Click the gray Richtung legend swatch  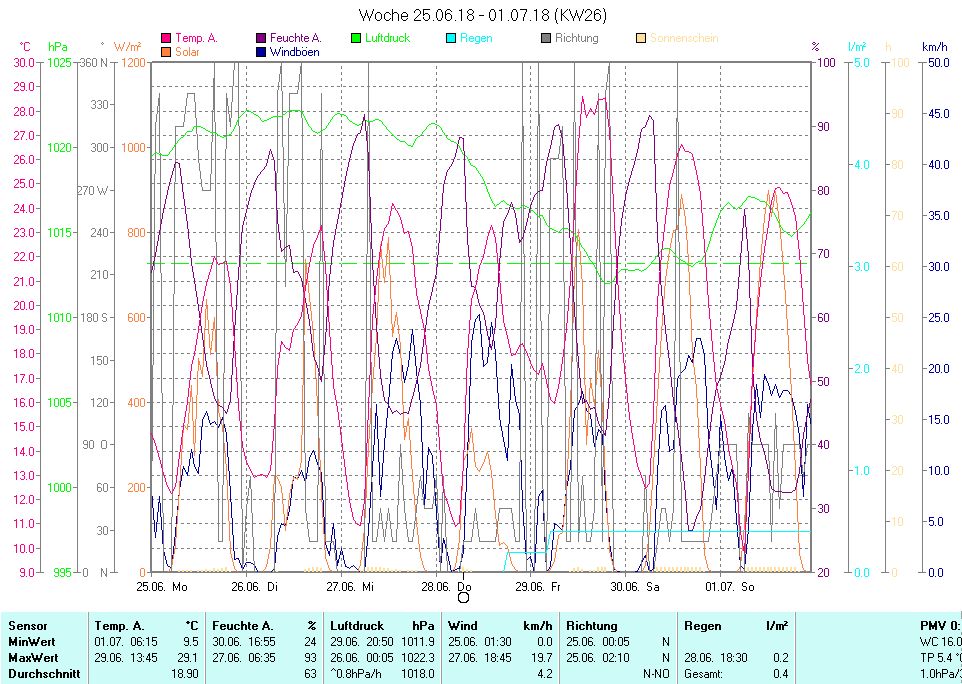546,38
